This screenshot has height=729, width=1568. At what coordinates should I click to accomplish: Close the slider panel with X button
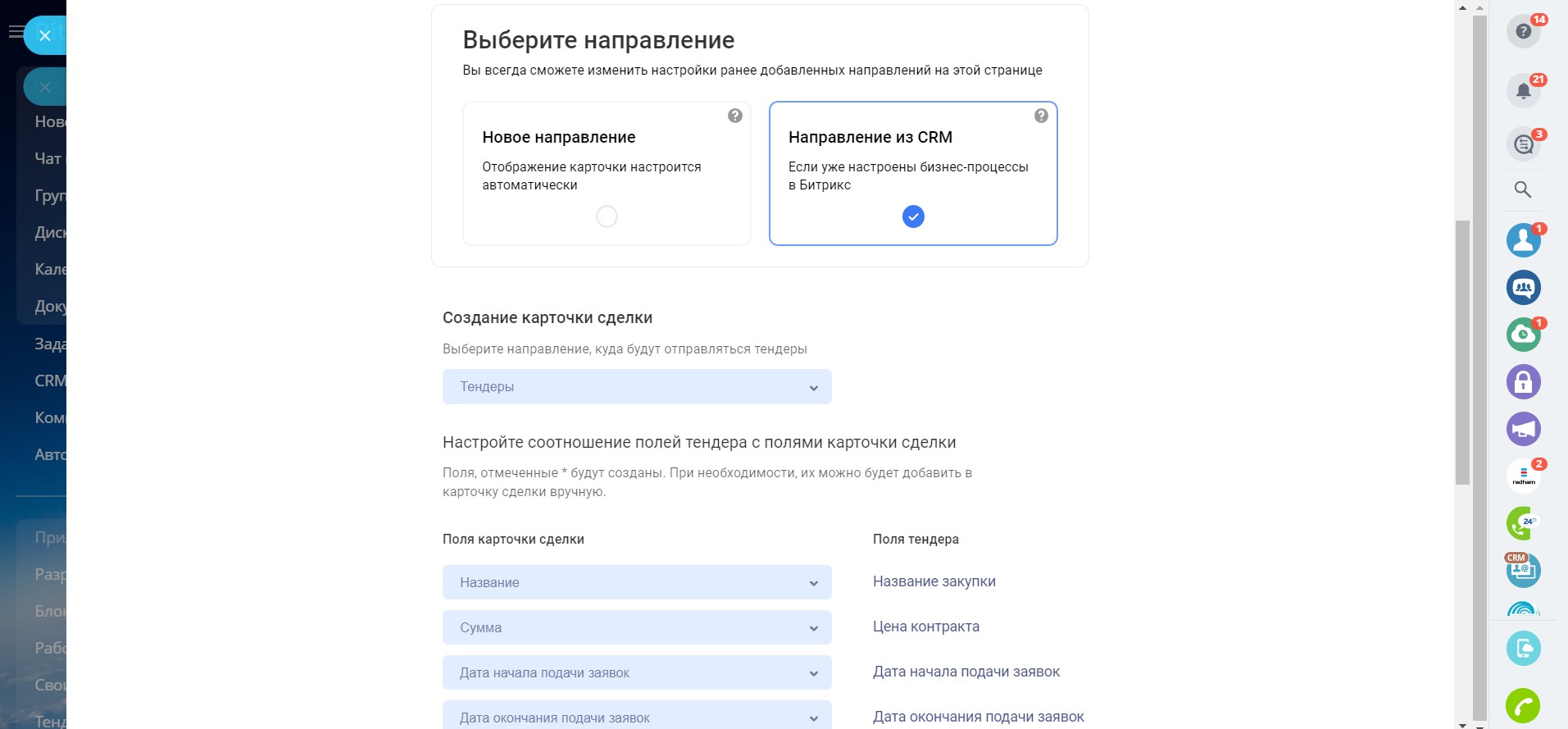click(45, 35)
